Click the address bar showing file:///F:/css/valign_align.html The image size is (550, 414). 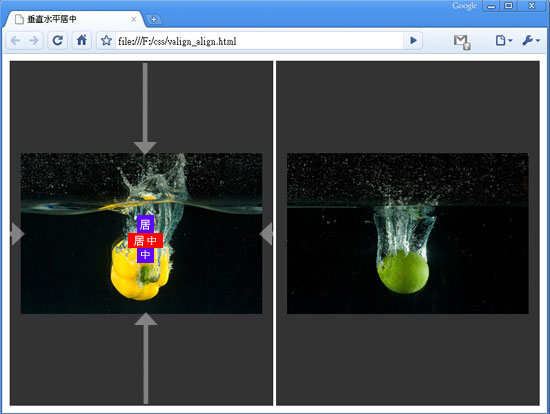(x=260, y=41)
